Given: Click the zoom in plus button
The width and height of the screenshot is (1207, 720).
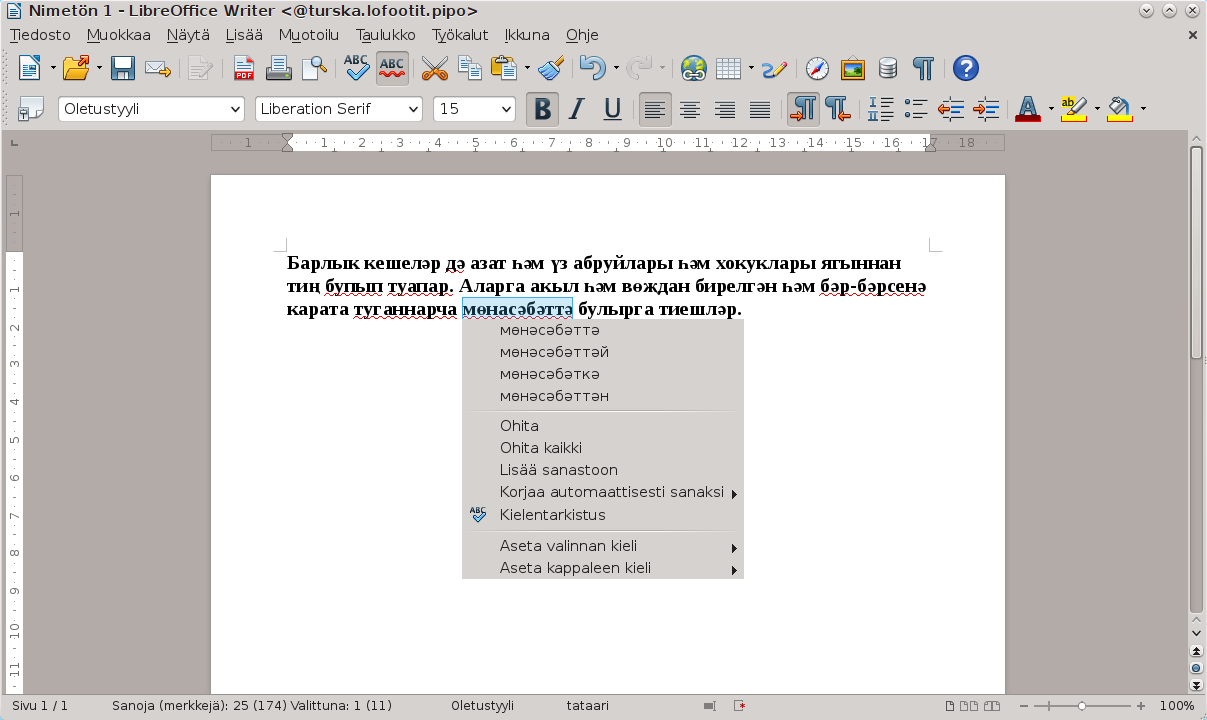Looking at the screenshot, I should pos(1141,705).
